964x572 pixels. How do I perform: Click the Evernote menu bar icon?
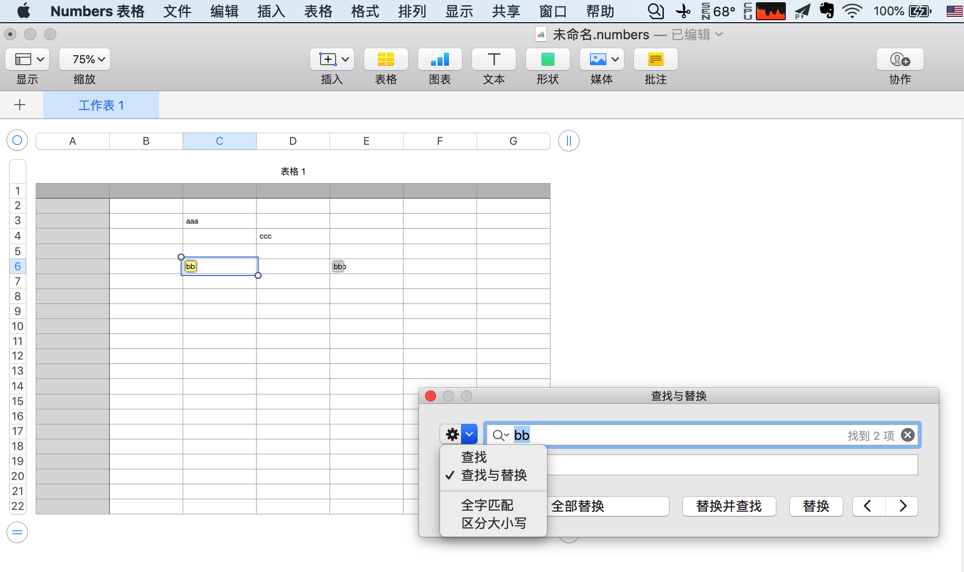[827, 10]
